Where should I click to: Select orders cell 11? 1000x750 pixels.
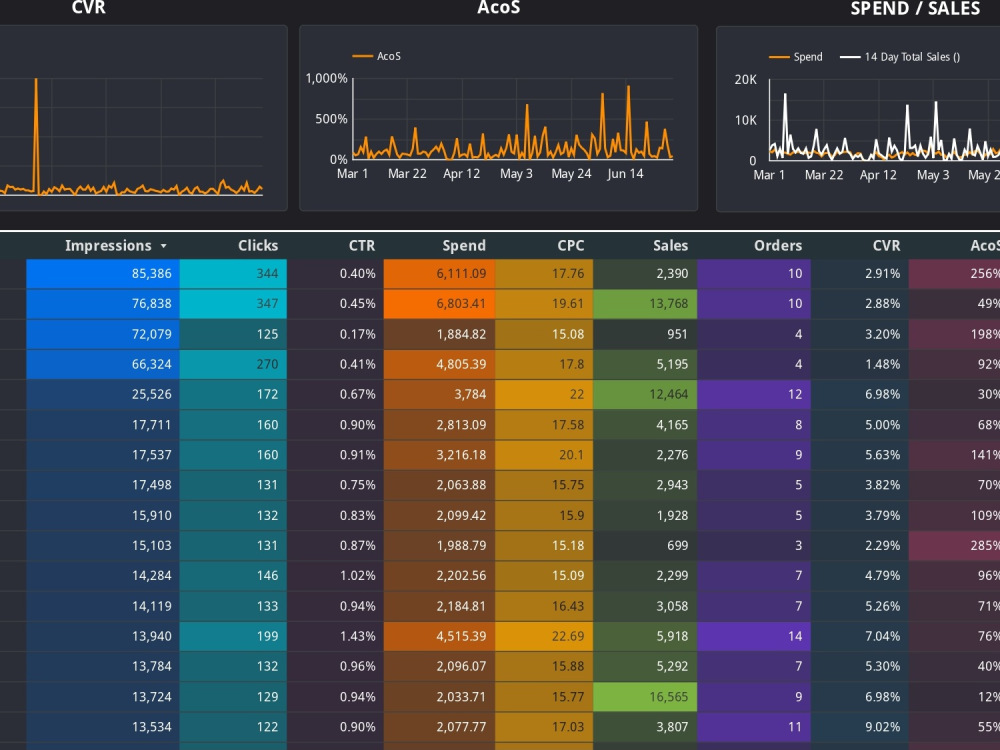(754, 726)
